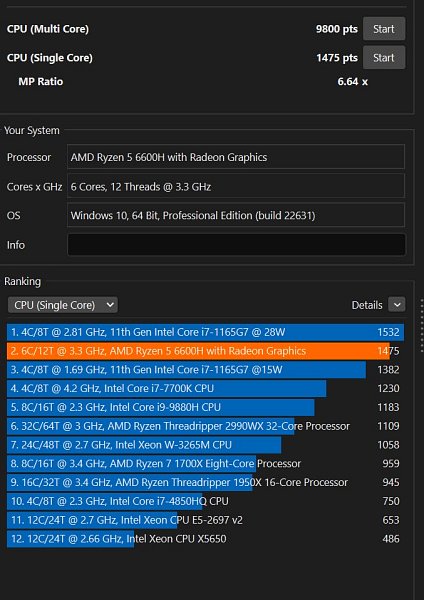The width and height of the screenshot is (424, 600).
Task: Click the Cores x GHz field
Action: pyautogui.click(x=236, y=186)
